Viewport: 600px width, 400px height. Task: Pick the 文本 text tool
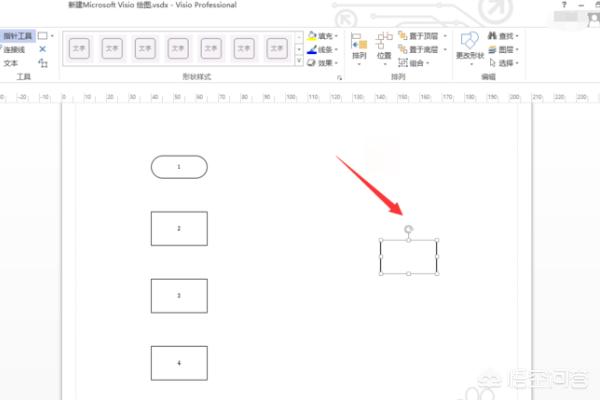click(x=11, y=63)
